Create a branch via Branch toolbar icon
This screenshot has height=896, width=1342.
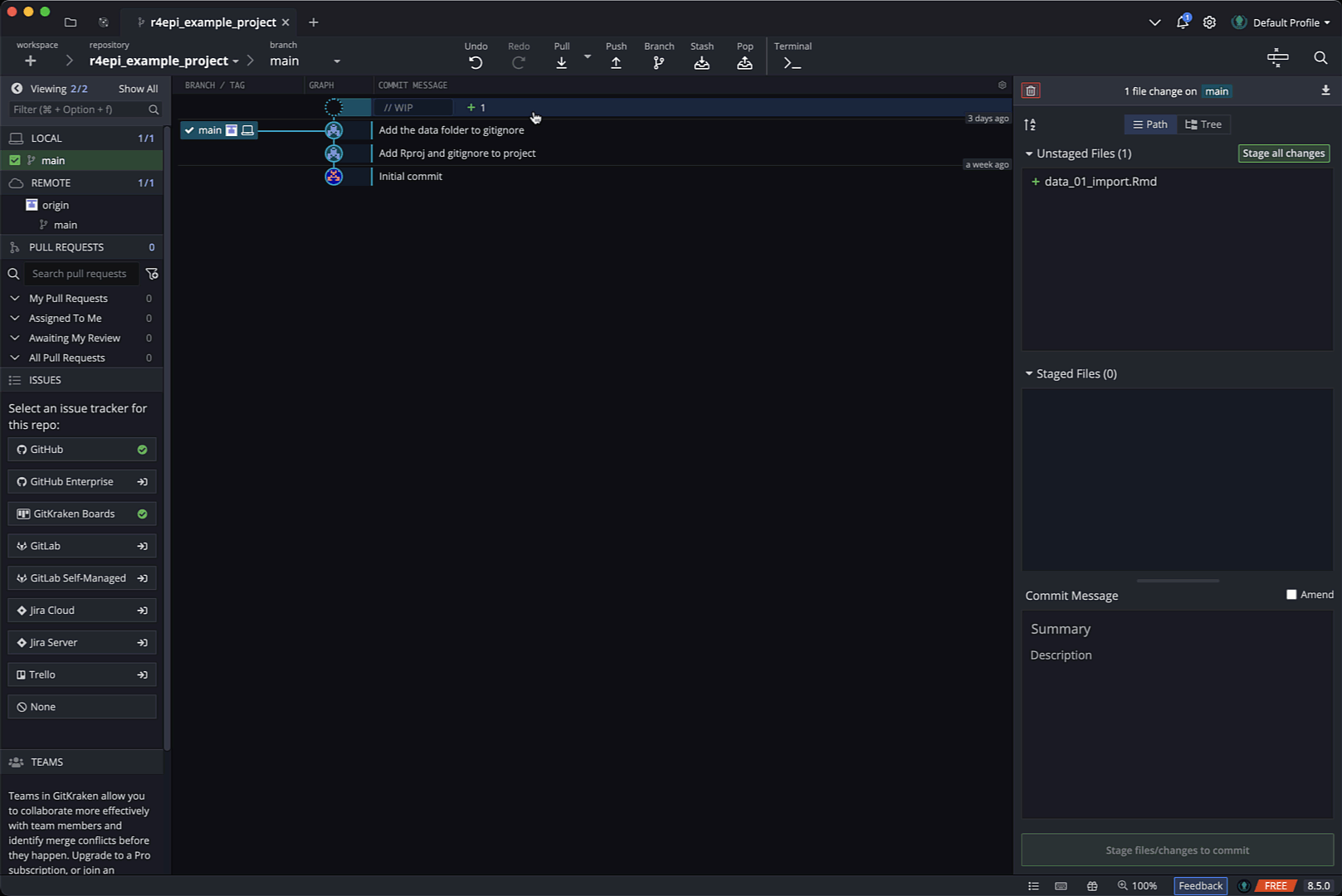[x=659, y=63]
